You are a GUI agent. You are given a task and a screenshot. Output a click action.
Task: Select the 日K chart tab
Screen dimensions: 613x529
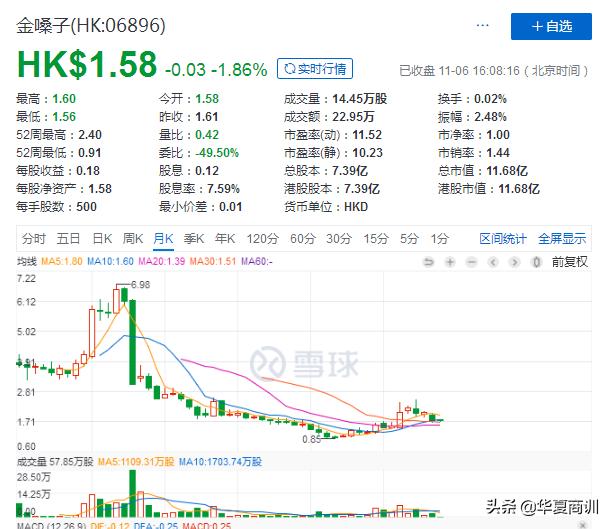(102, 238)
